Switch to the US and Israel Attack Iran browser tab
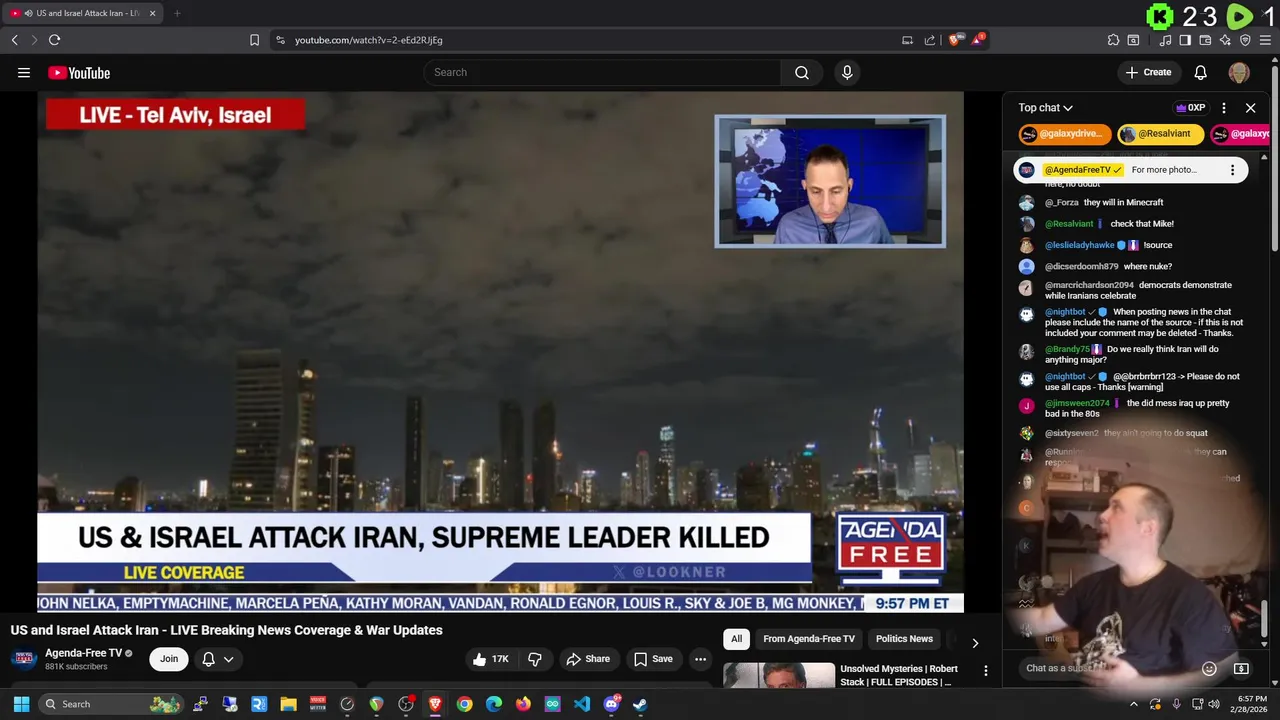The width and height of the screenshot is (1280, 720). click(x=82, y=13)
